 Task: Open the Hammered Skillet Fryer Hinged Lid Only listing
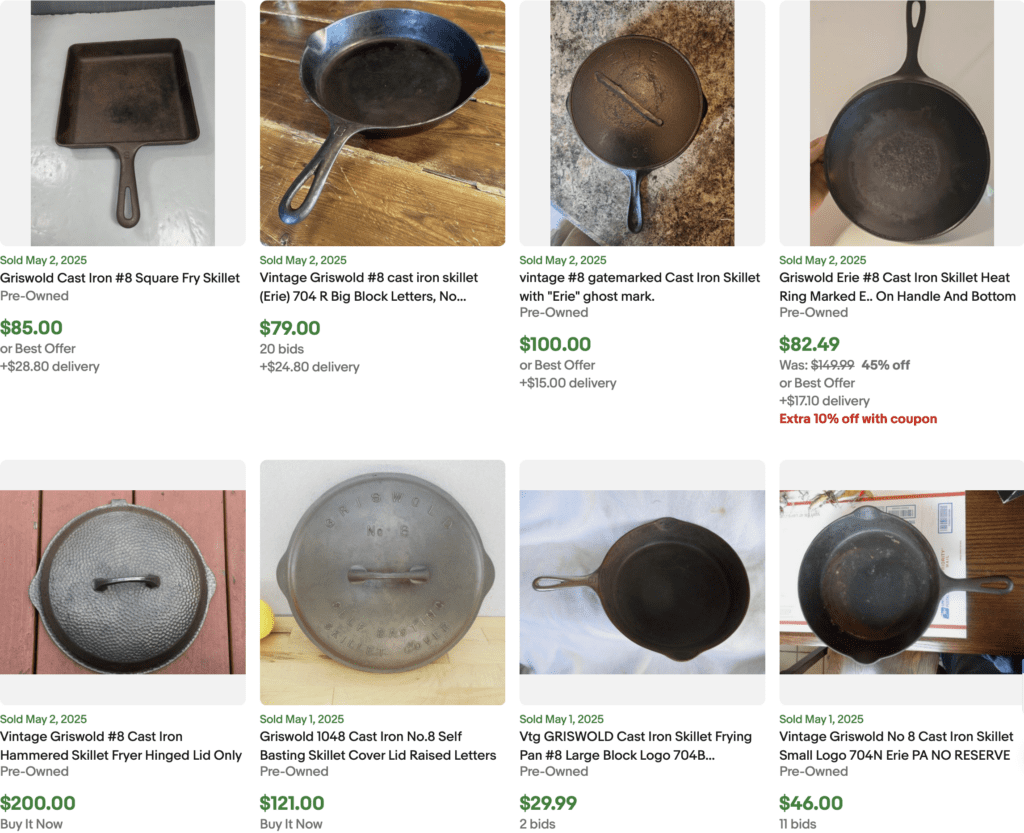[120, 745]
